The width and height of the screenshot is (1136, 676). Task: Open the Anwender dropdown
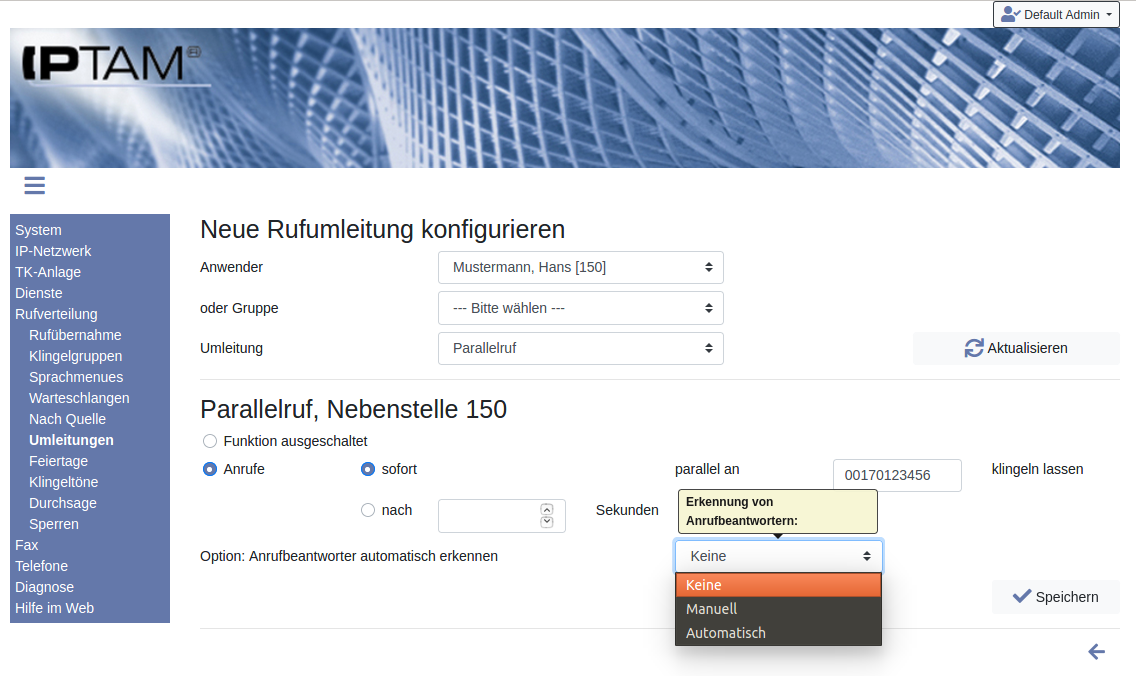pyautogui.click(x=580, y=267)
